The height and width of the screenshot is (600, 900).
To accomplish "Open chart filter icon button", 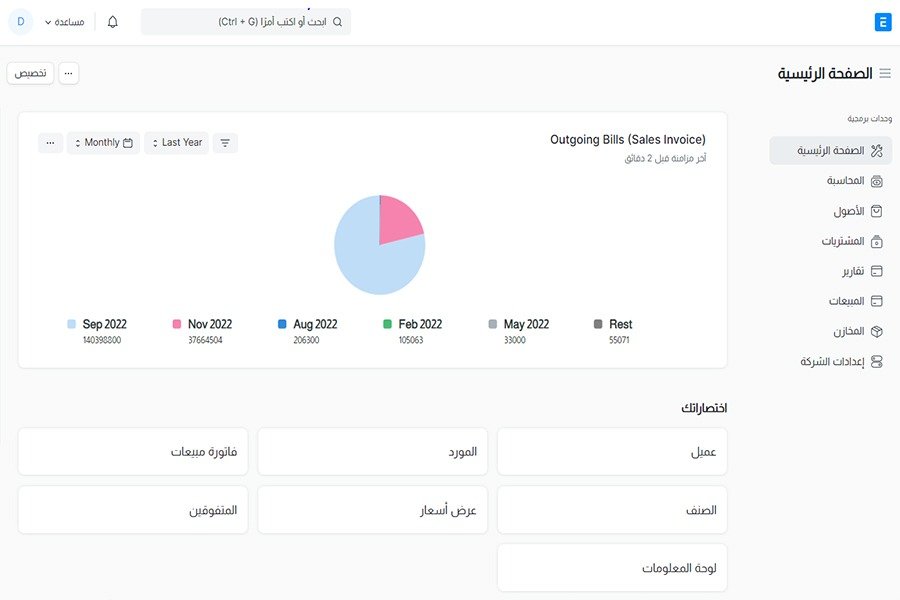I will [x=225, y=143].
